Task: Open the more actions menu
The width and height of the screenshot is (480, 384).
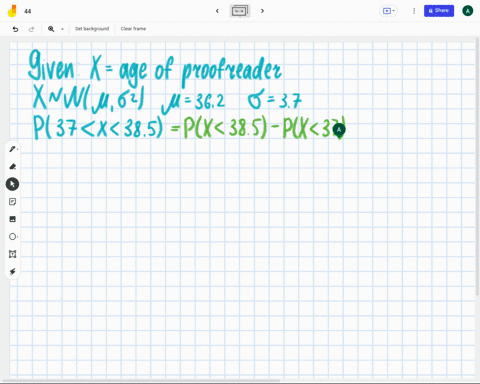Action: 414,11
